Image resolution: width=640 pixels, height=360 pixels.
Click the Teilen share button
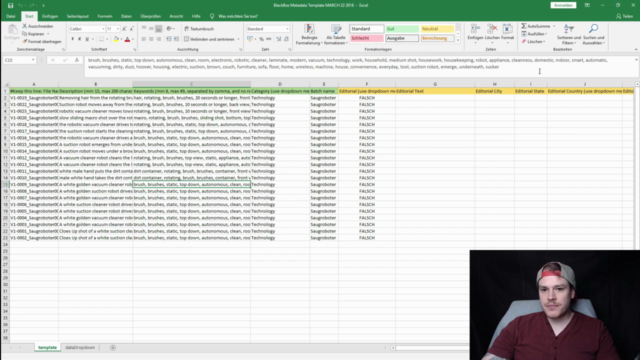point(624,16)
